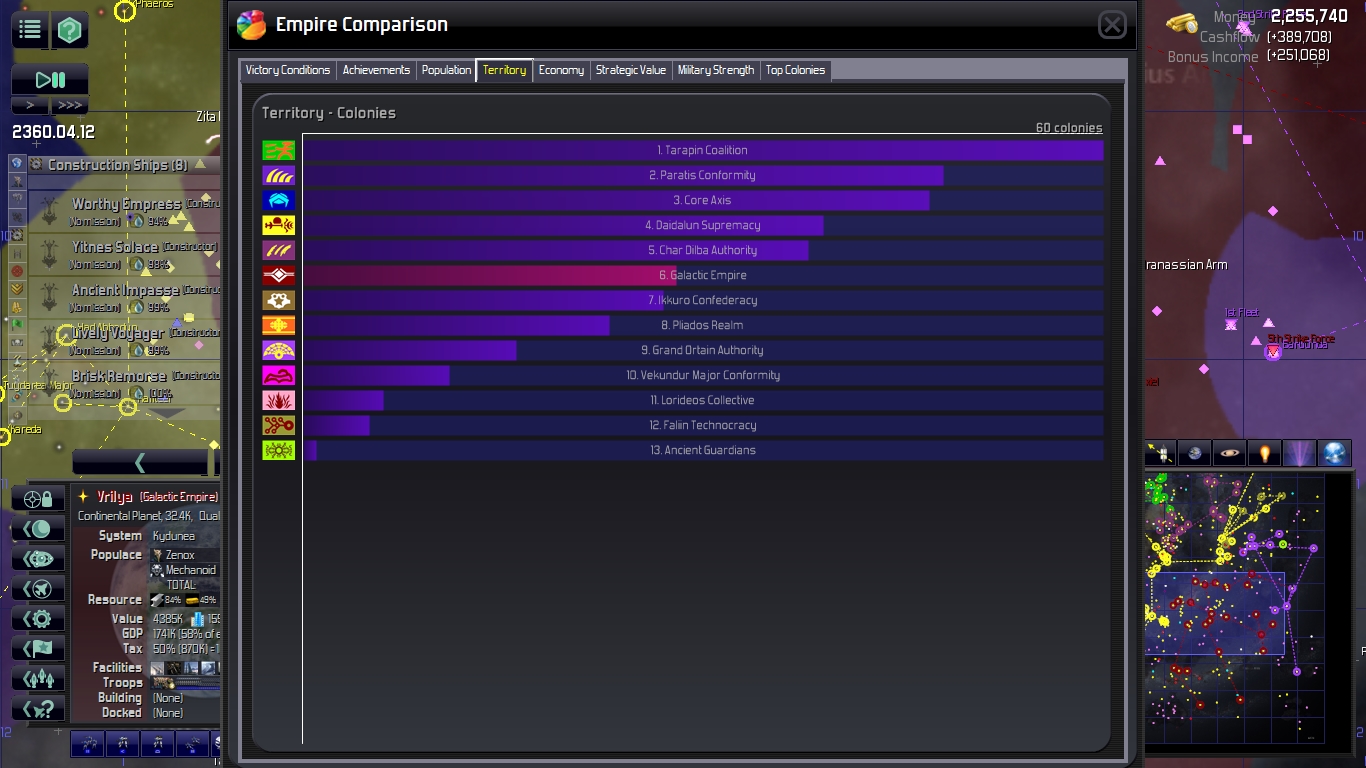The width and height of the screenshot is (1366, 768).
Task: Click the Lorideos Collective flag icon
Action: [279, 400]
